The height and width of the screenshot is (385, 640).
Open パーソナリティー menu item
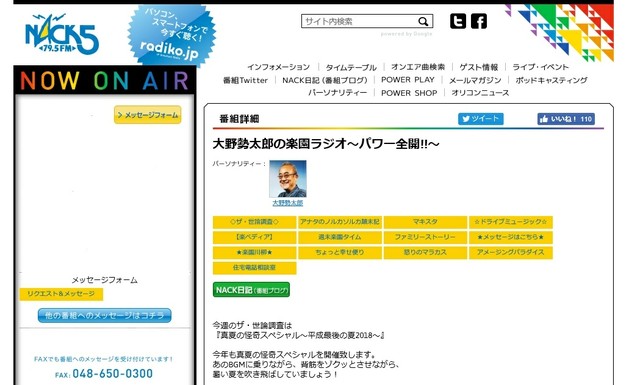point(338,93)
